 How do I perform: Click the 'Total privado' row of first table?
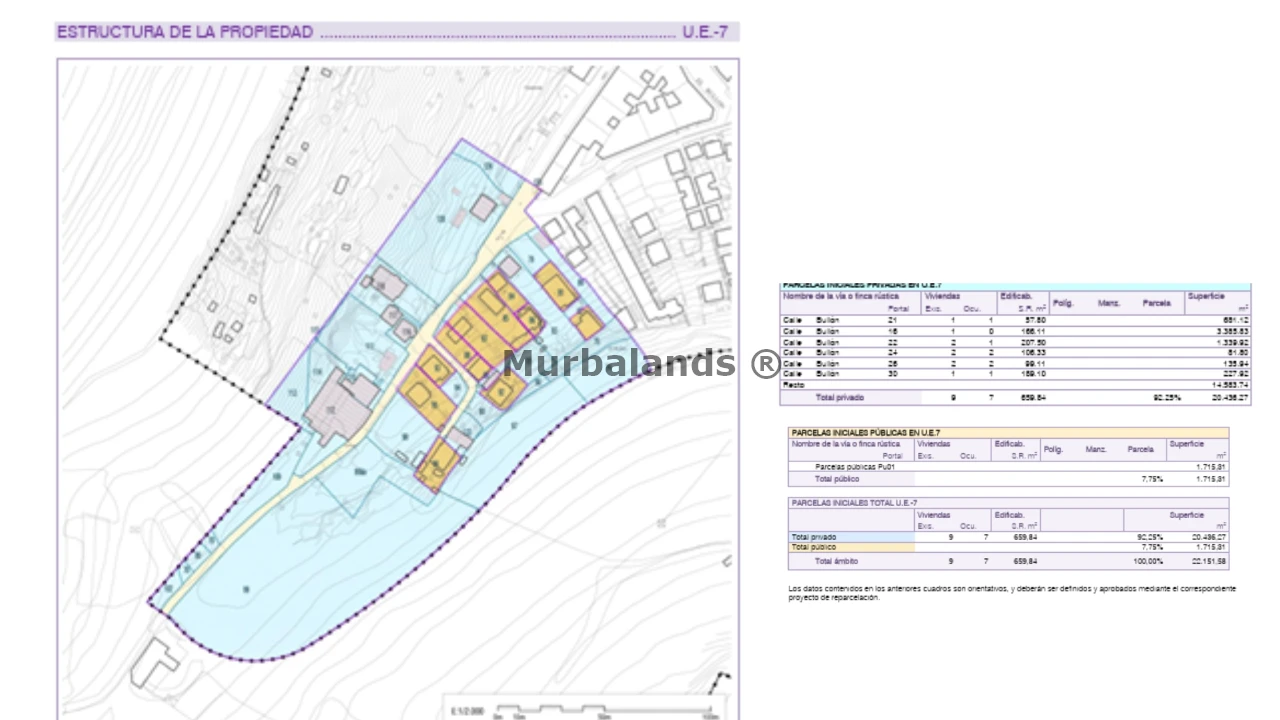[1014, 398]
